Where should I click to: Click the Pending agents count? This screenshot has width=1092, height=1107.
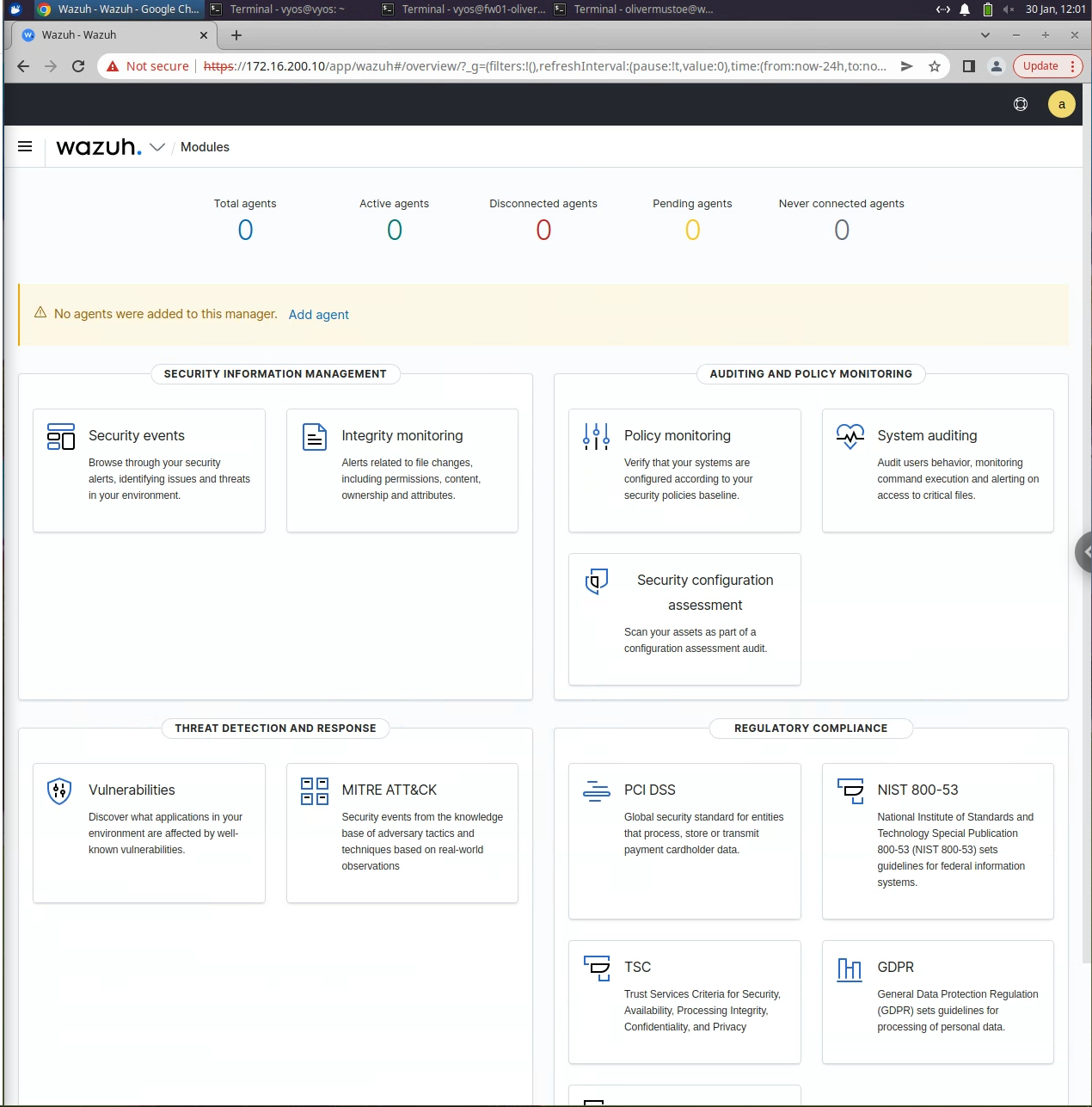[x=693, y=231]
